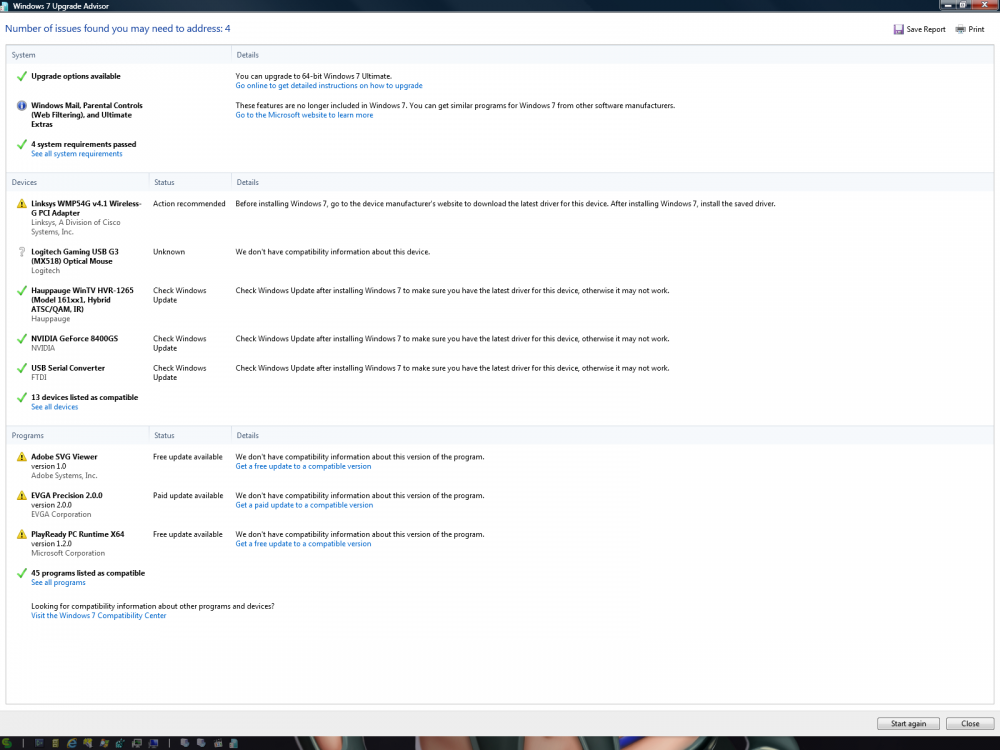Viewport: 1000px width, 750px height.
Task: Open the See all devices link
Action: point(54,407)
